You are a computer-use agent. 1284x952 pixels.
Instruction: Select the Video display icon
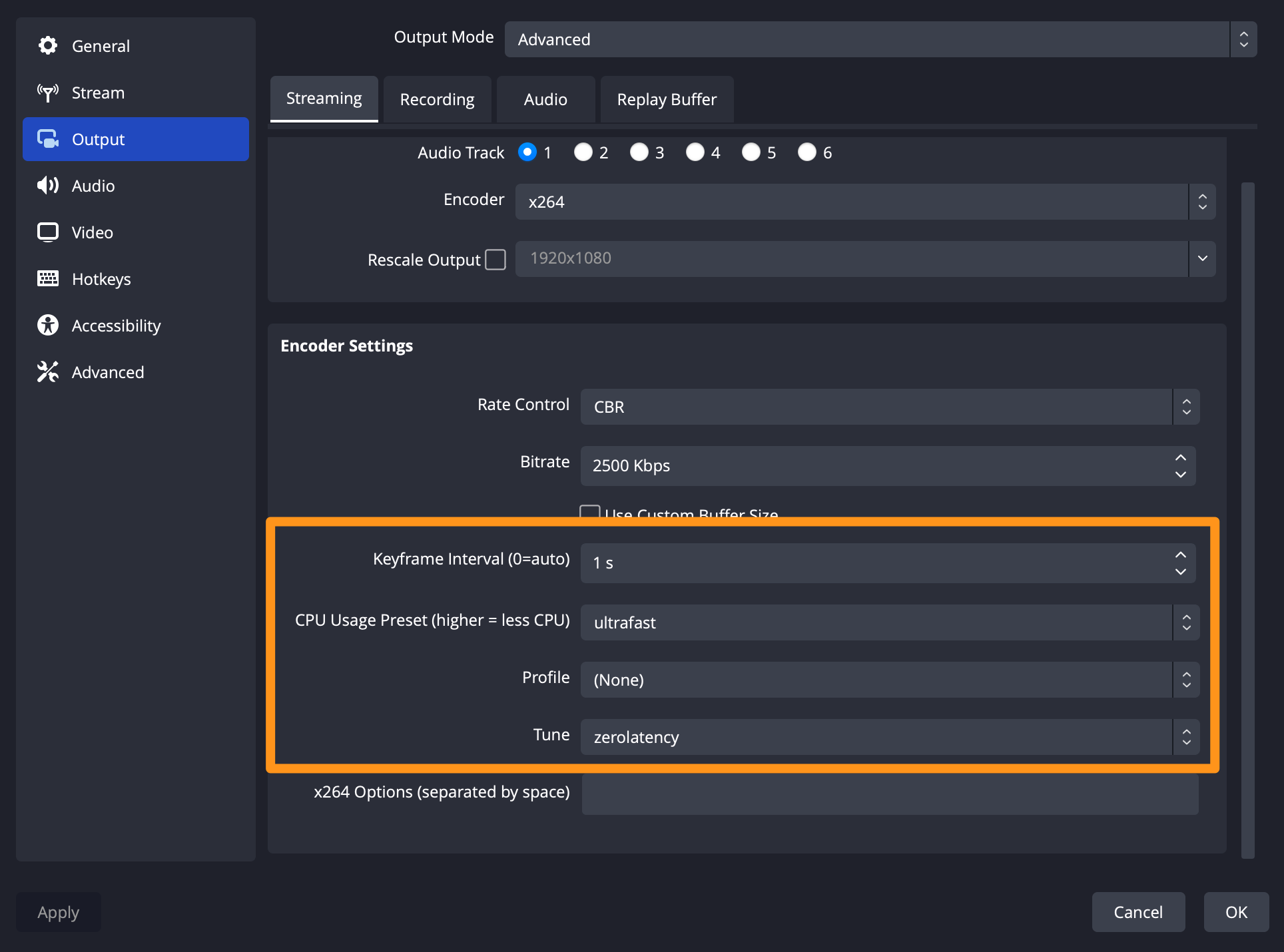pos(48,232)
